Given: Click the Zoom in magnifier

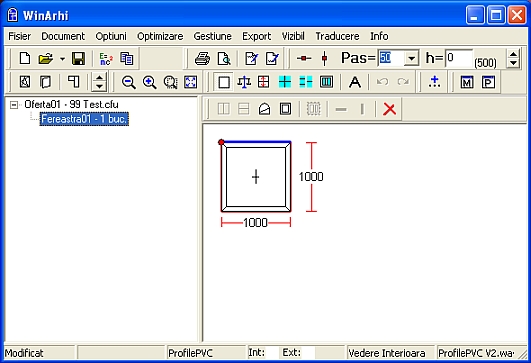Looking at the screenshot, I should pos(149,82).
